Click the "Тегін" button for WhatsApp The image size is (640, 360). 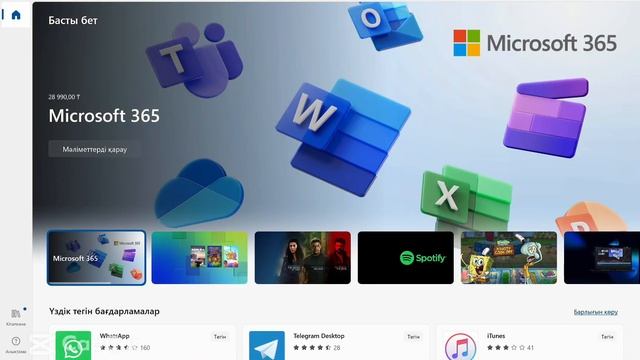point(220,337)
